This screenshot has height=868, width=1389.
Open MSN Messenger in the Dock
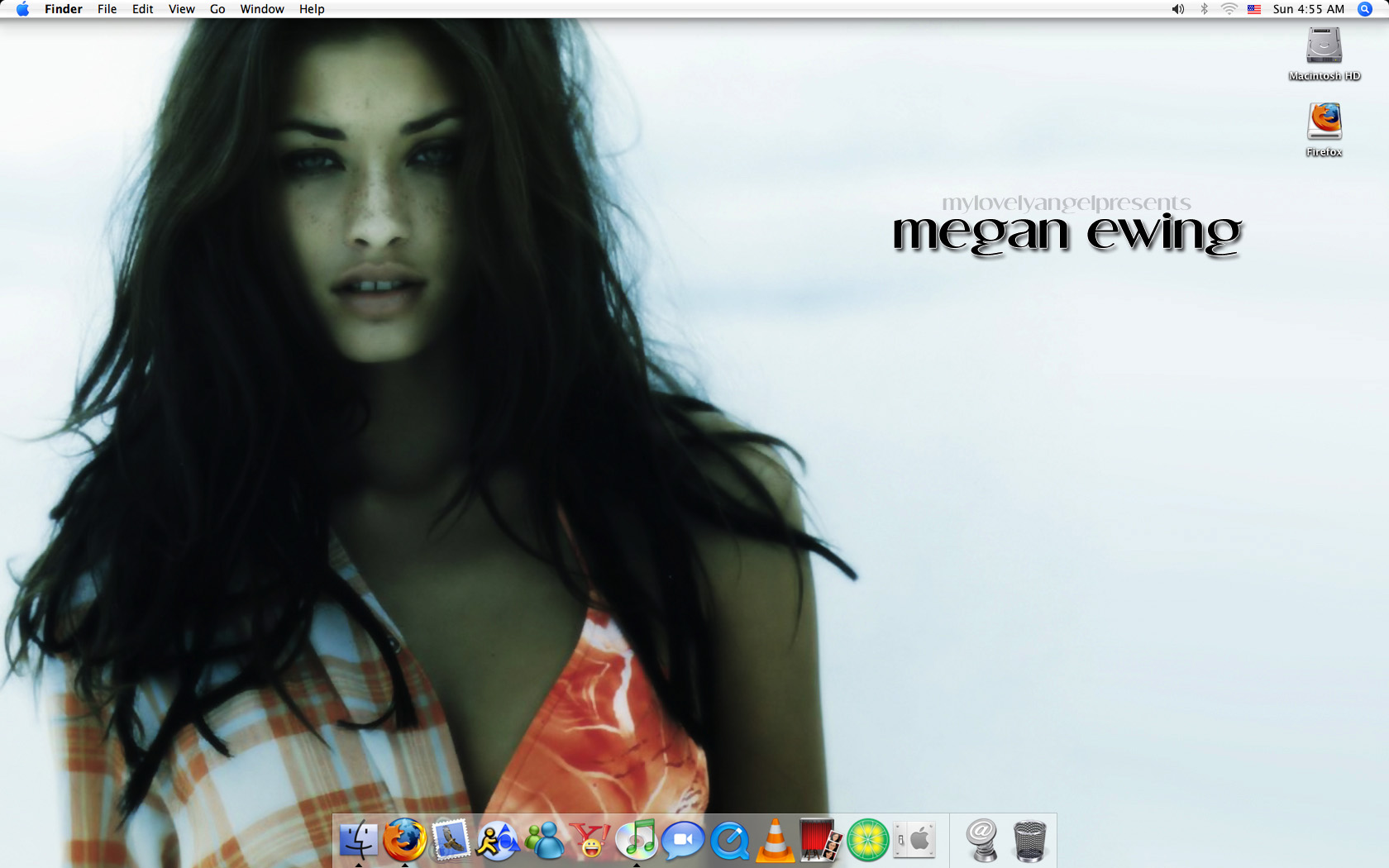pos(545,841)
